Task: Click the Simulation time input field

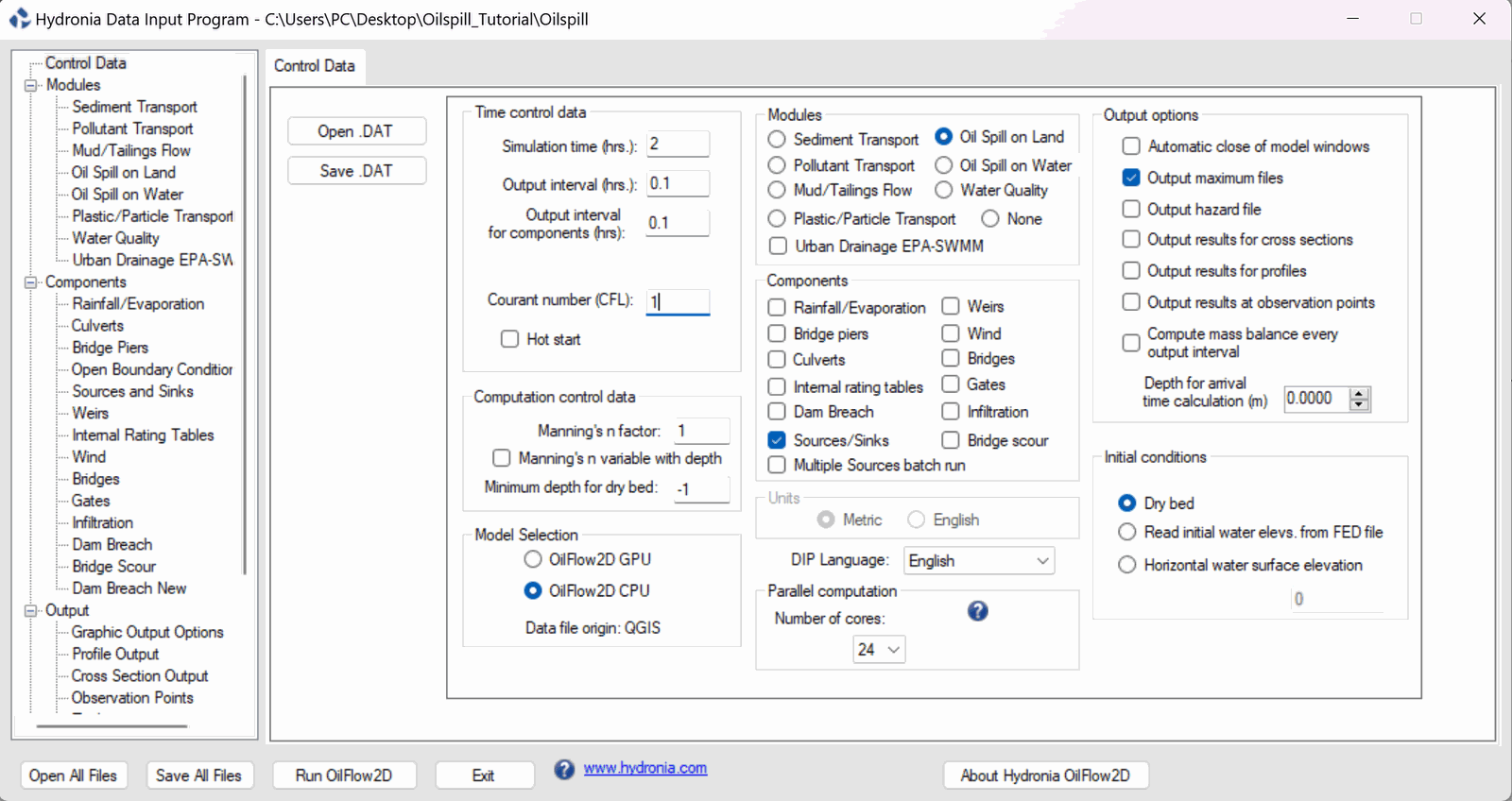Action: tap(678, 145)
